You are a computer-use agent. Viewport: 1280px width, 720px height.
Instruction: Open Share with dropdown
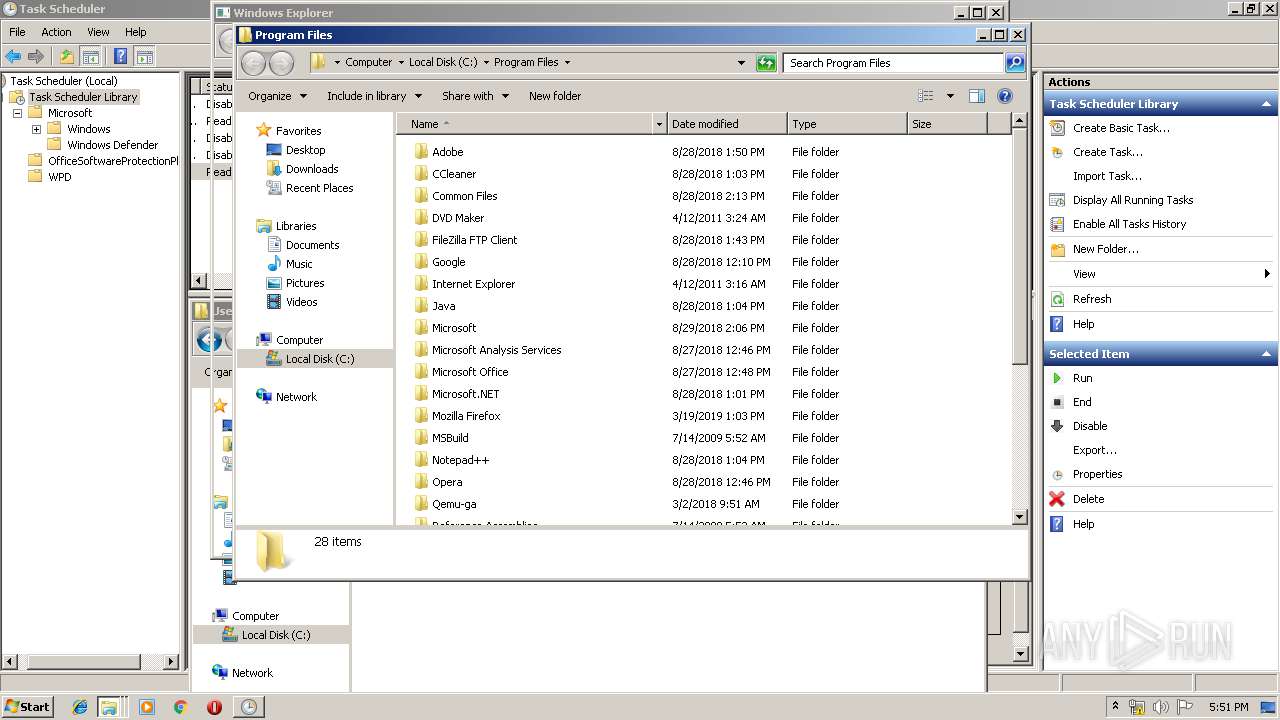(x=475, y=96)
